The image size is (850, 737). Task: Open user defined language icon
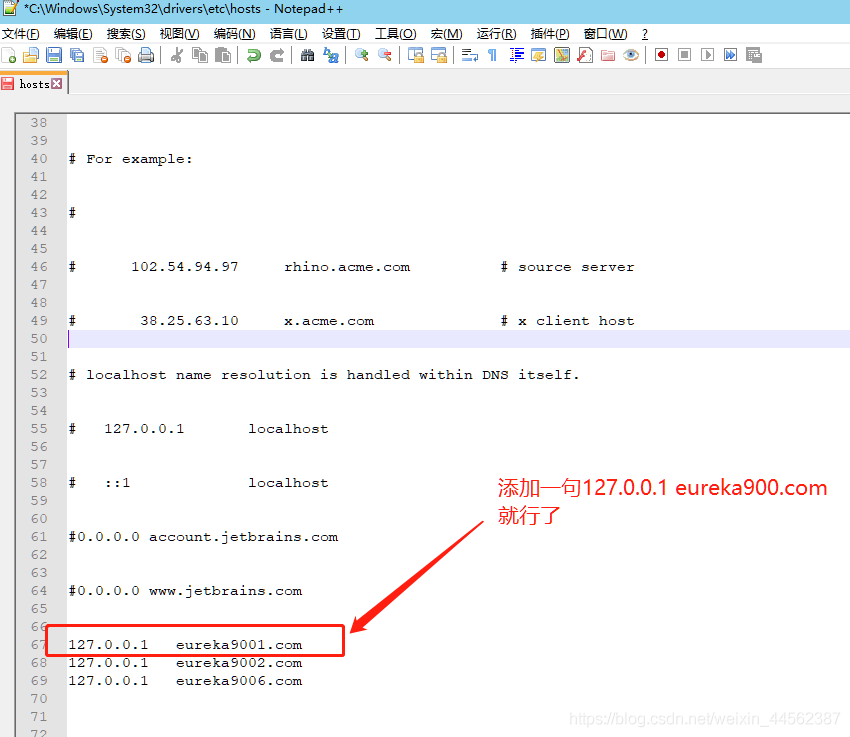coord(539,55)
